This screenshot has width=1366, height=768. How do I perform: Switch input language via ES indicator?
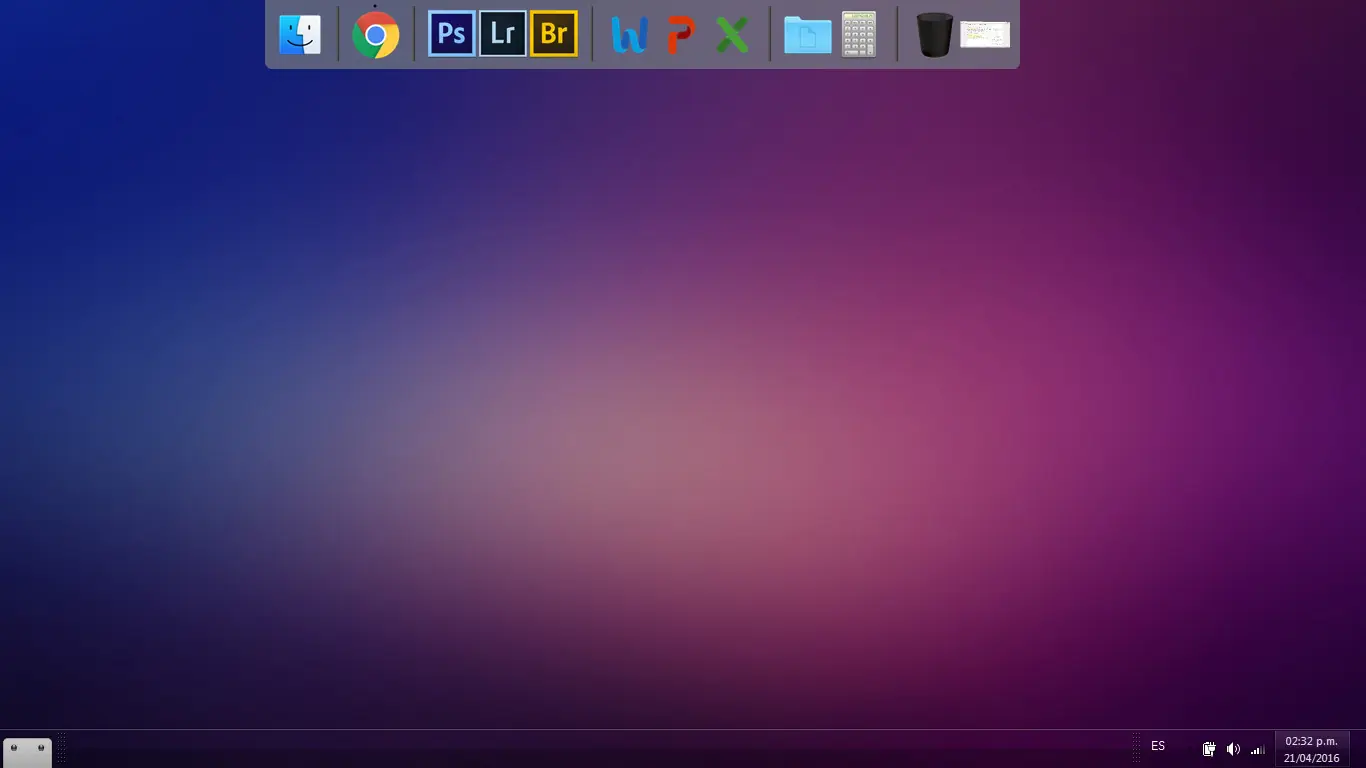(1158, 746)
